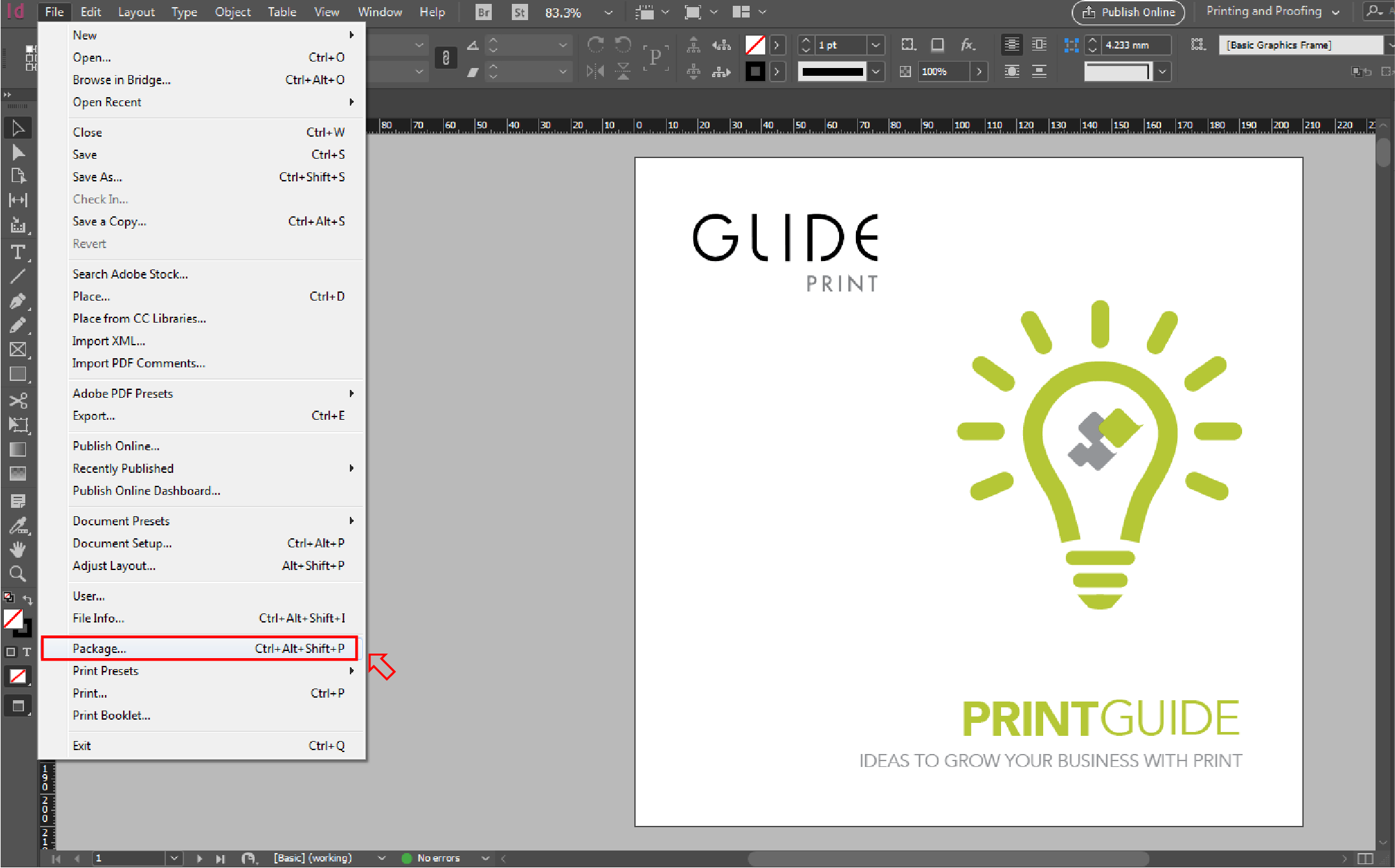The width and height of the screenshot is (1395, 868).
Task: Open stroke style dropdown
Action: click(x=876, y=71)
